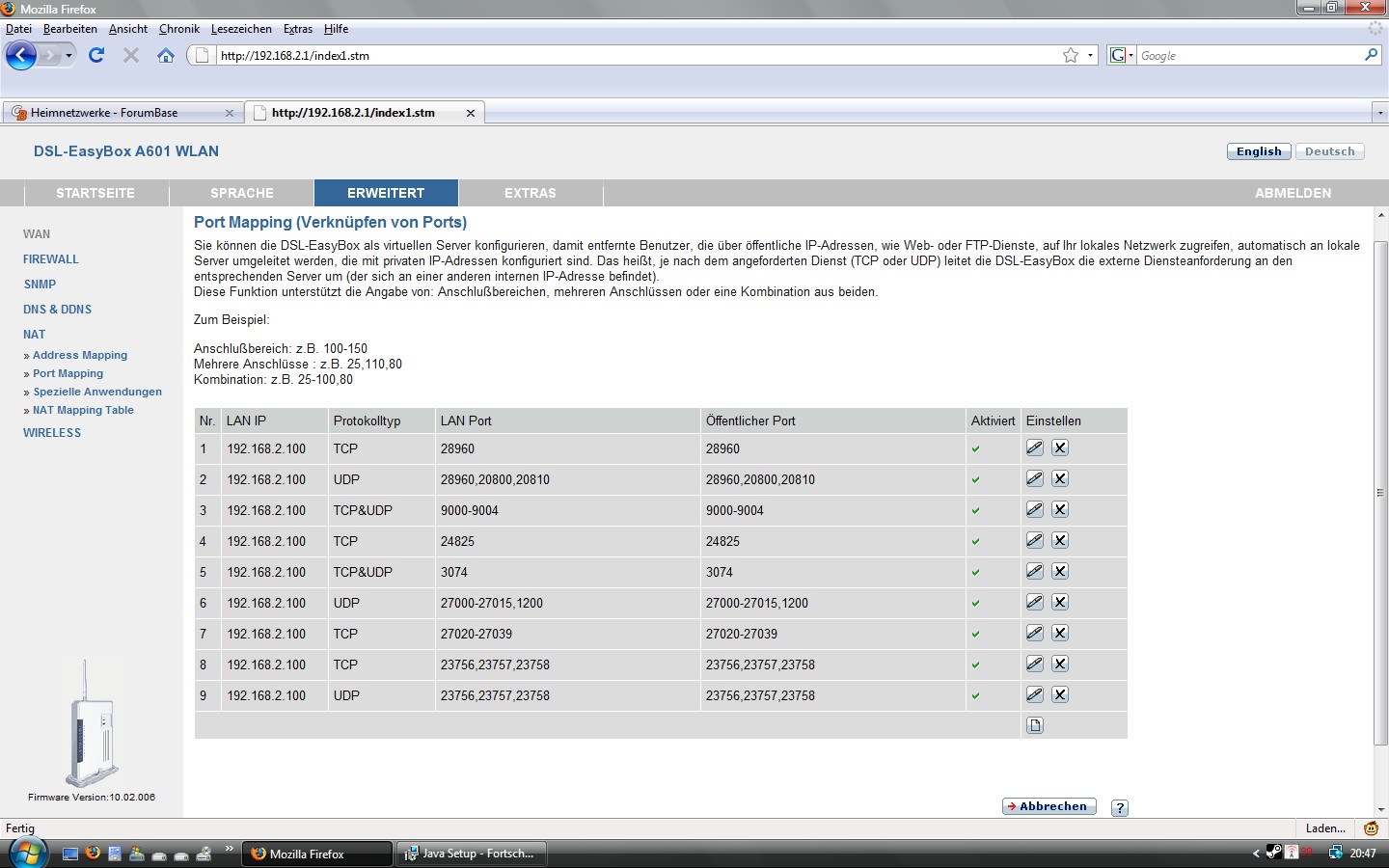Edit rule 5 for port 3074
This screenshot has height=868, width=1389.
(1035, 571)
